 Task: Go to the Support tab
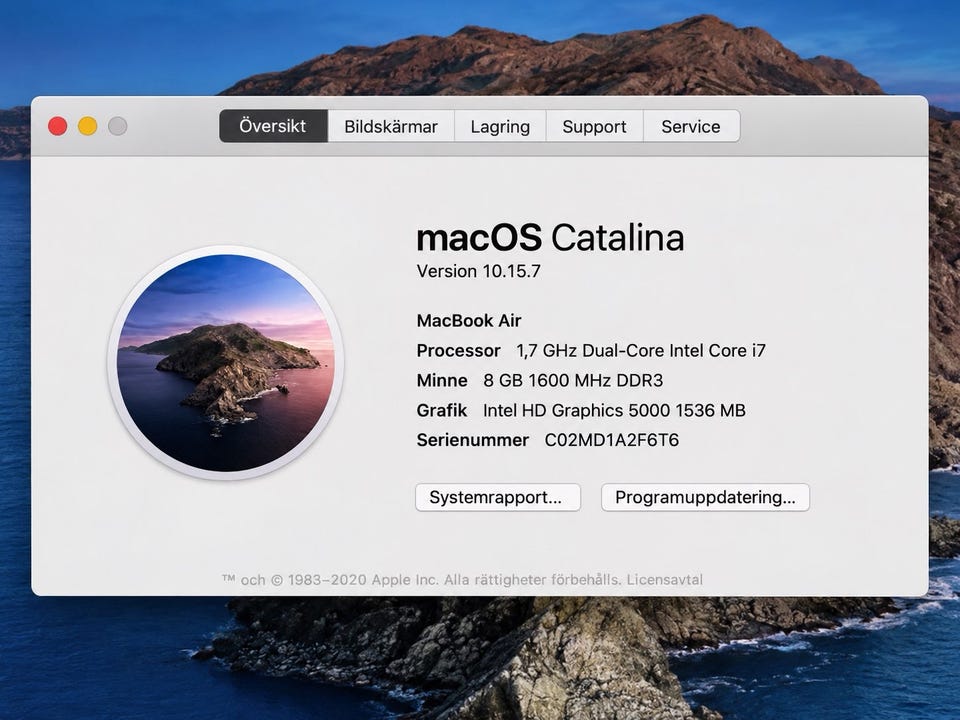(594, 126)
